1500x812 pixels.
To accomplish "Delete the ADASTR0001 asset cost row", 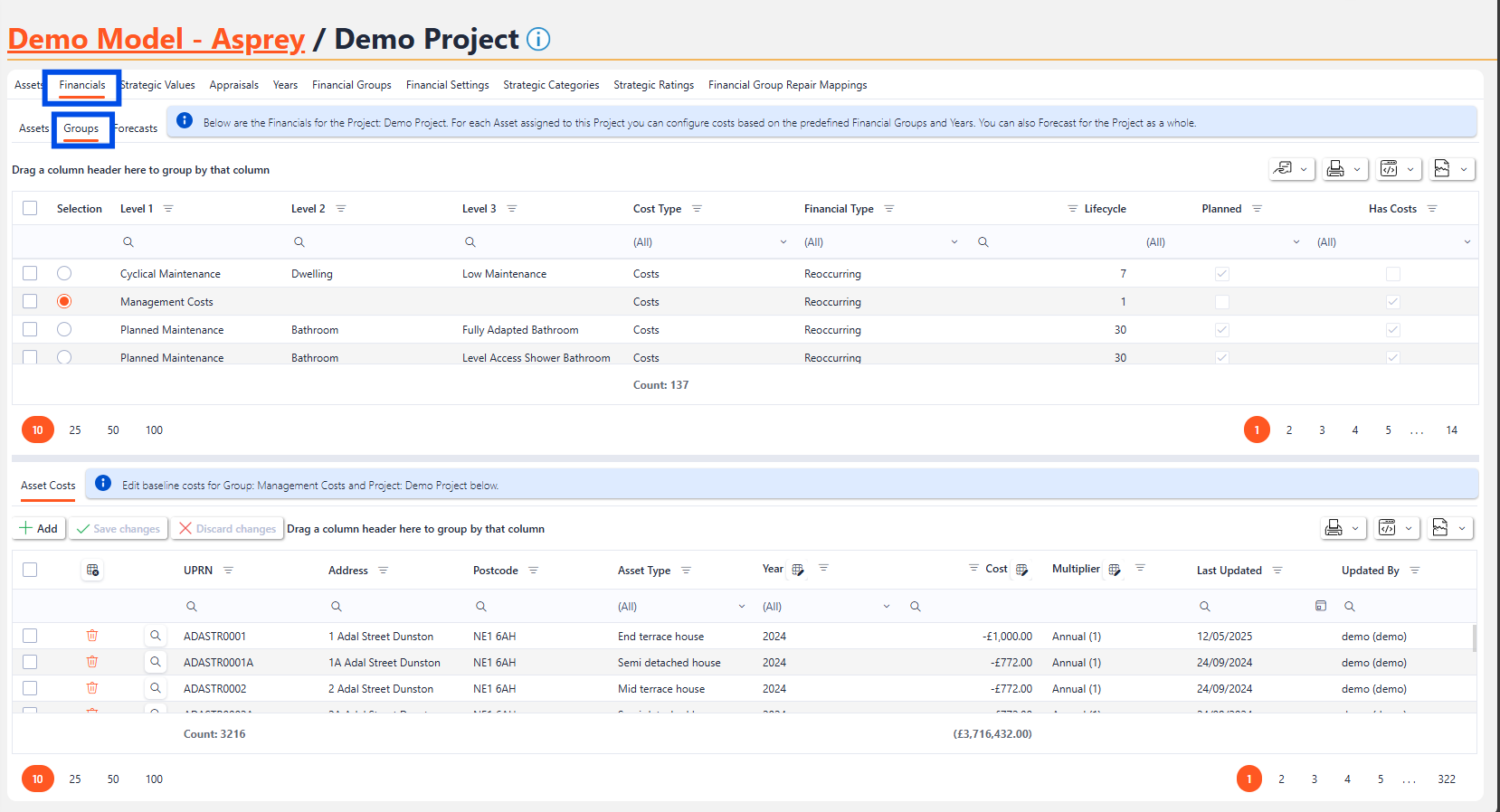I will 92,636.
